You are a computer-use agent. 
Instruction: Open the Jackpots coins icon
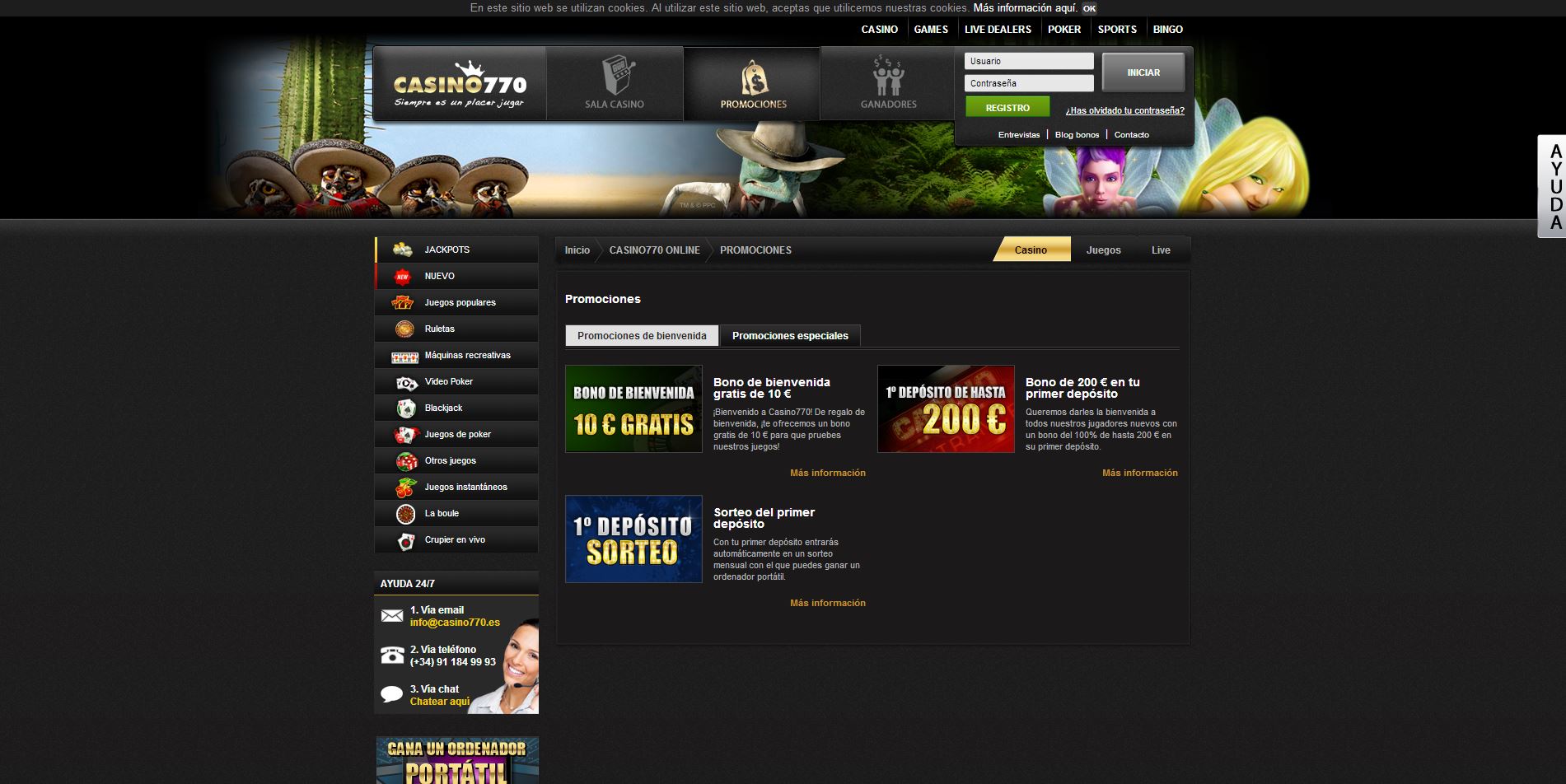[x=402, y=250]
